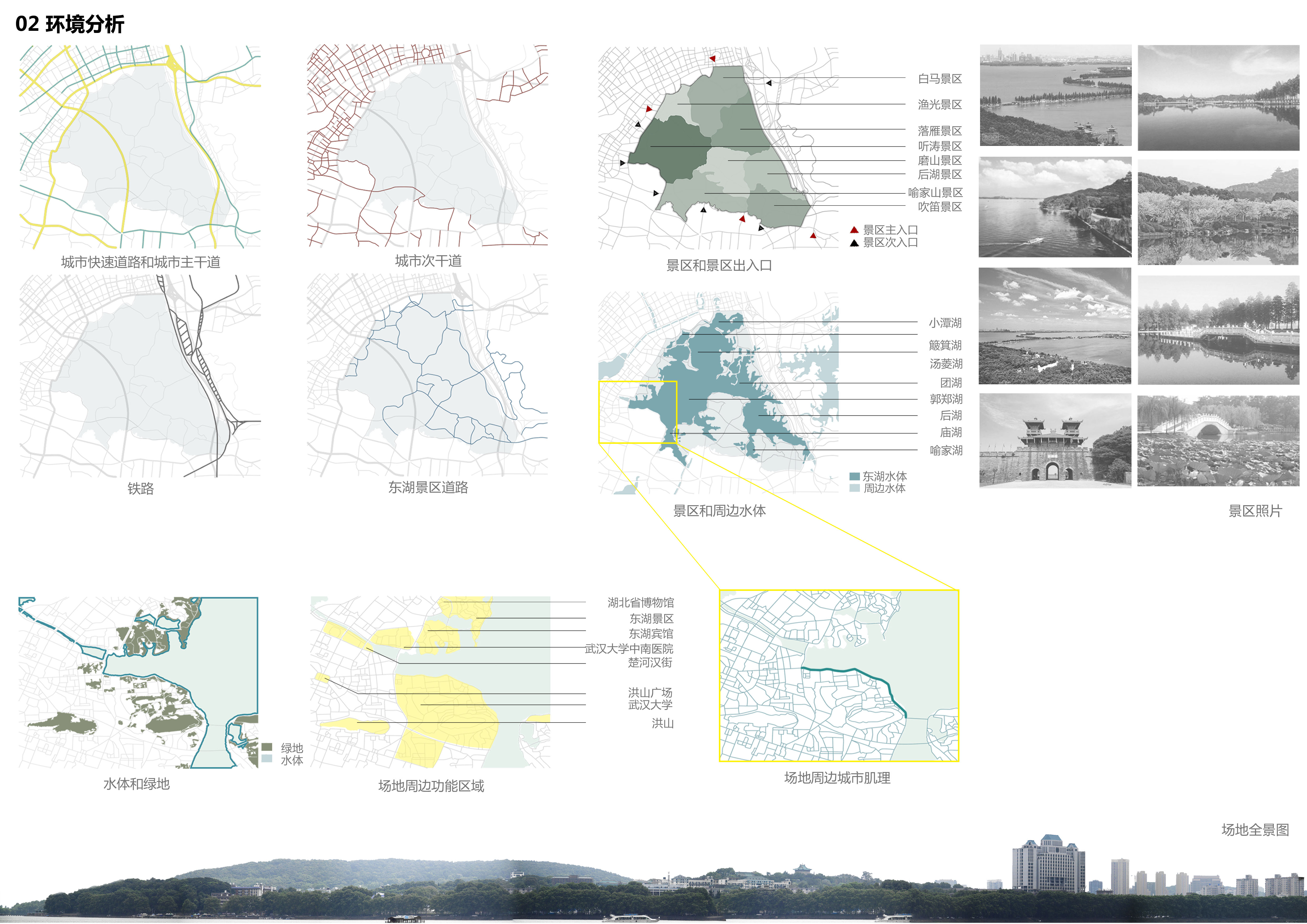Click the 落雁景区 label

point(940,131)
